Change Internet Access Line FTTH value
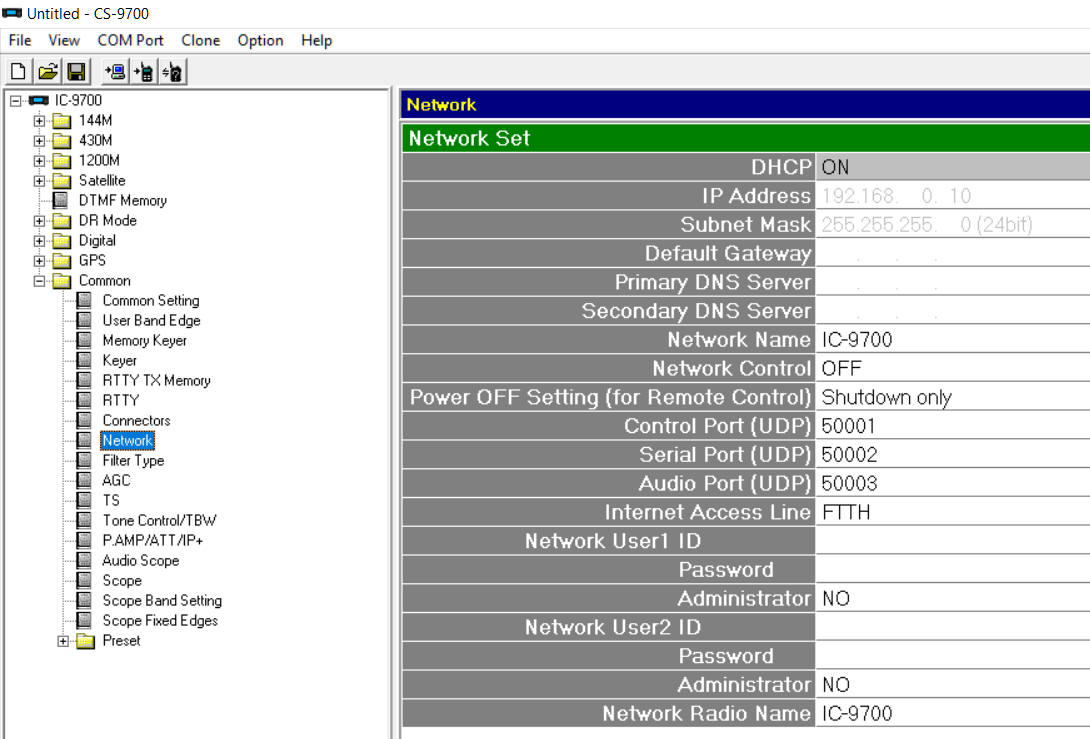The height and width of the screenshot is (739, 1090). click(x=952, y=512)
